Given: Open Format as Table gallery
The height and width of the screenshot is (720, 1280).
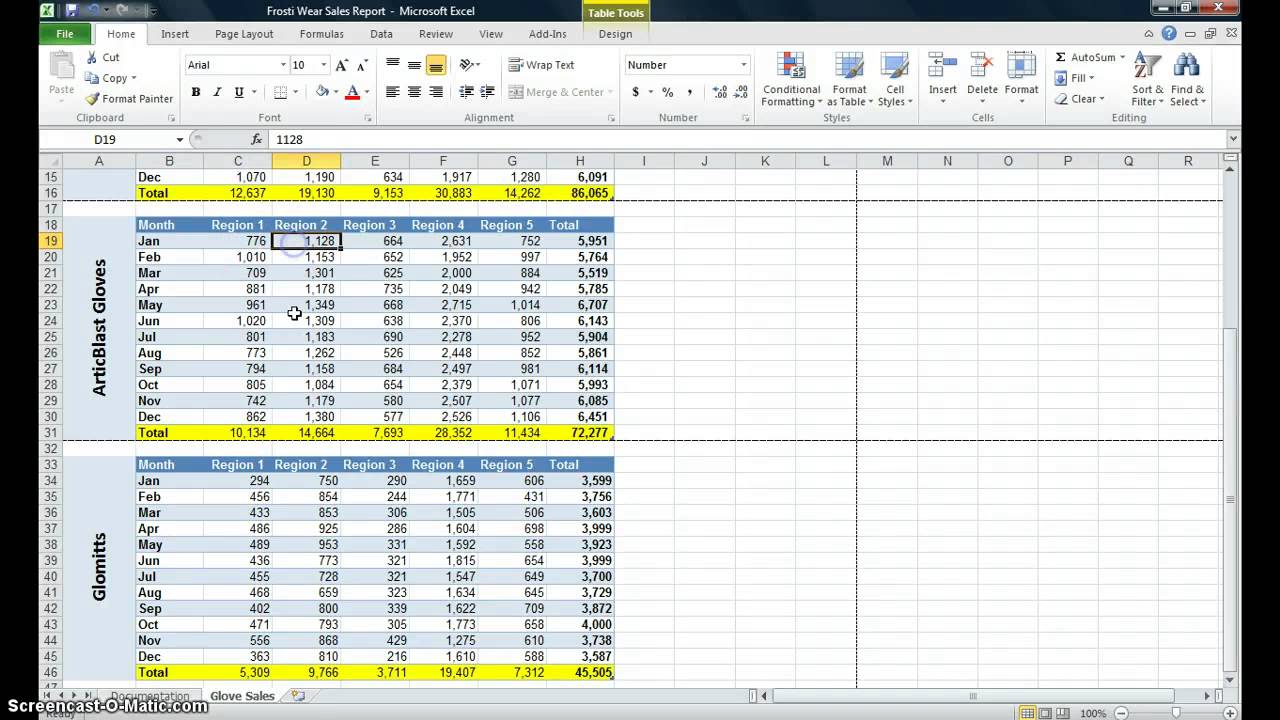Looking at the screenshot, I should (x=850, y=80).
